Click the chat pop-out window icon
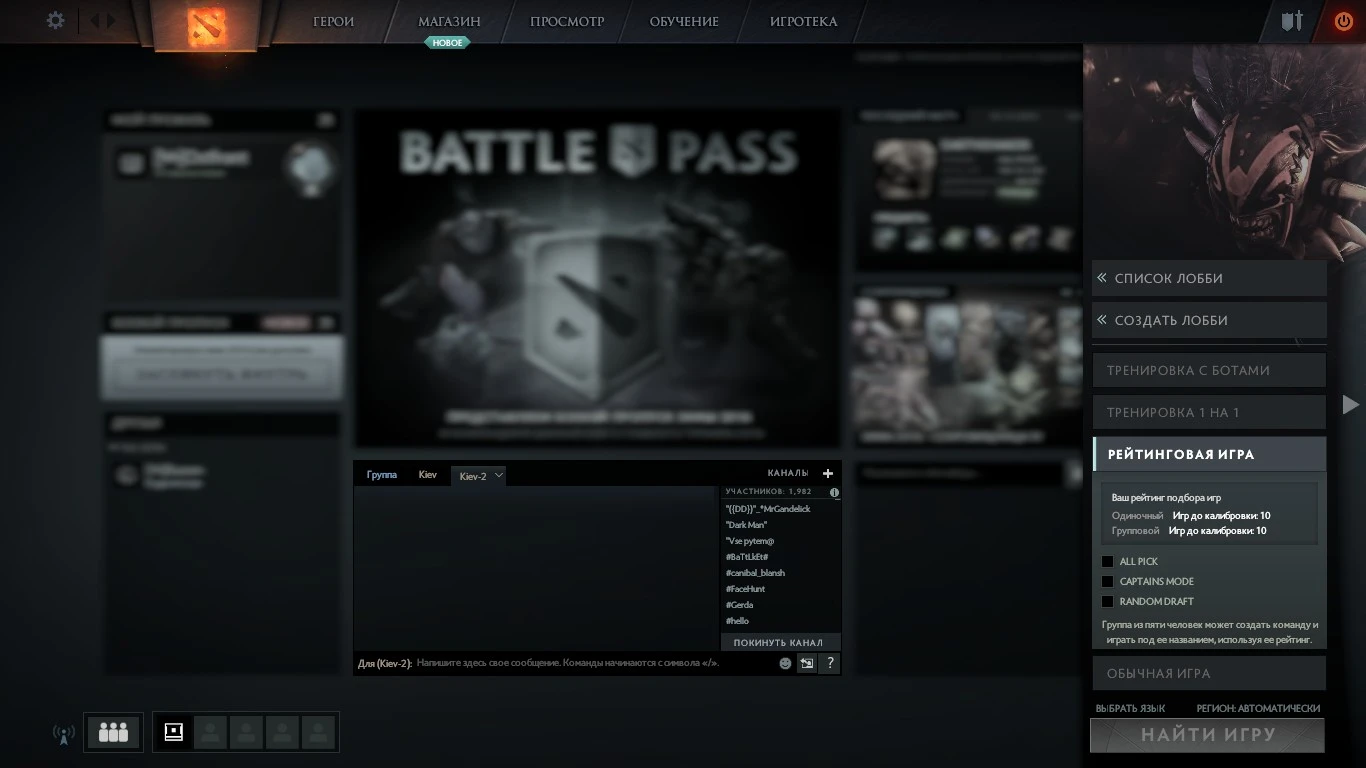 point(807,663)
